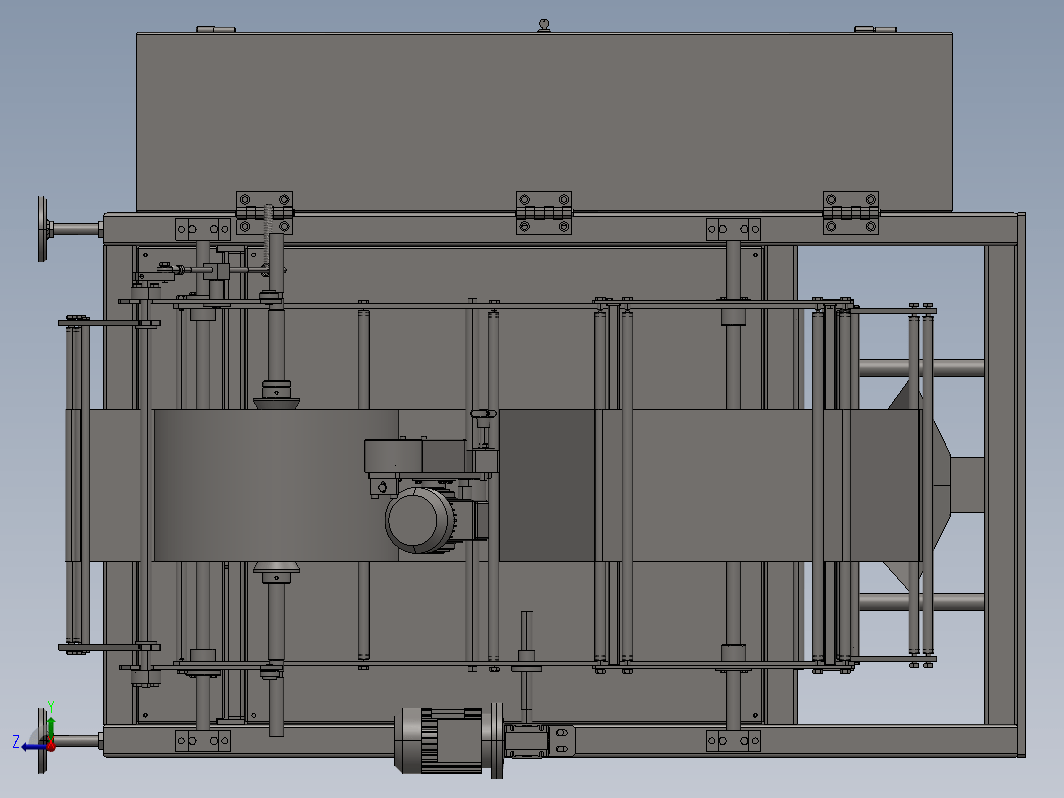The height and width of the screenshot is (798, 1064).
Task: Pick the right hinge on the cover panel
Action: (x=851, y=212)
